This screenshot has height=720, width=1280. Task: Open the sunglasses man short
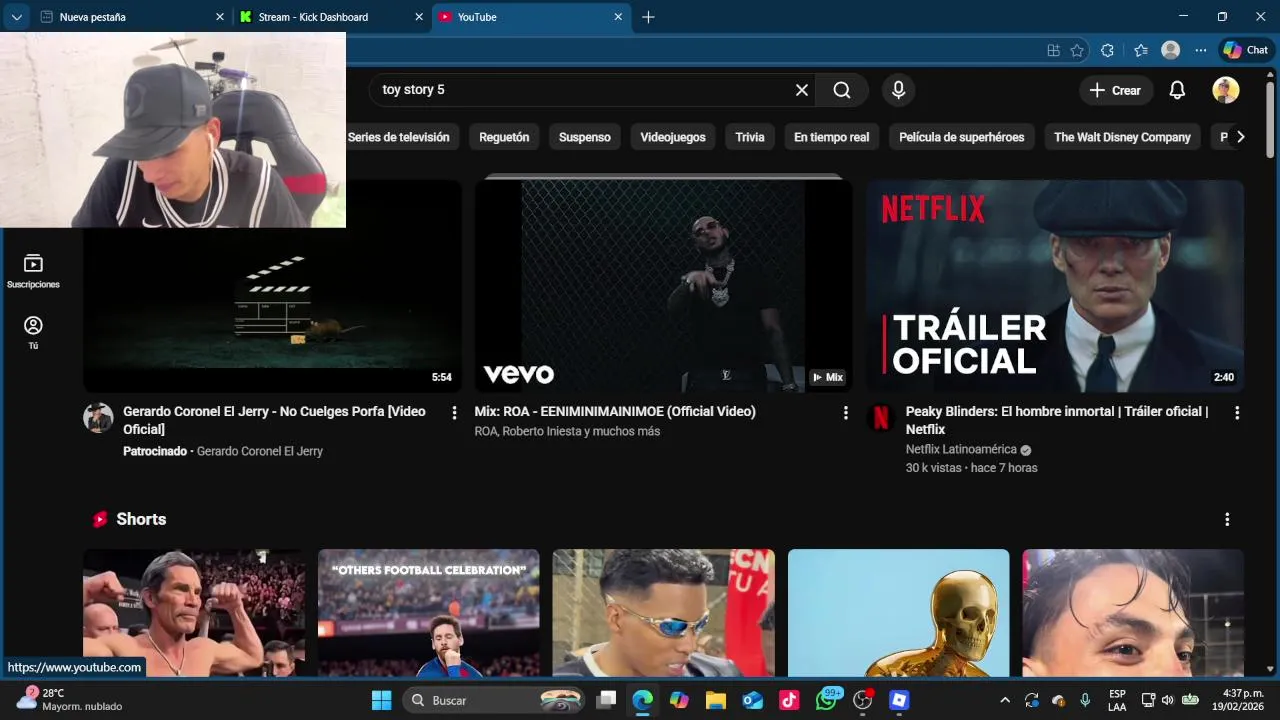(663, 613)
